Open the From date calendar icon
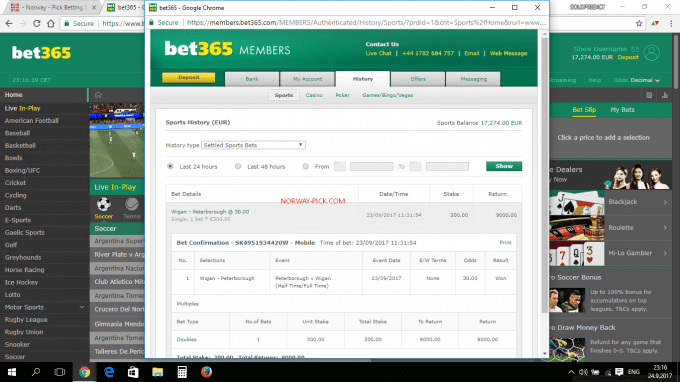The image size is (680, 382). tap(340, 167)
